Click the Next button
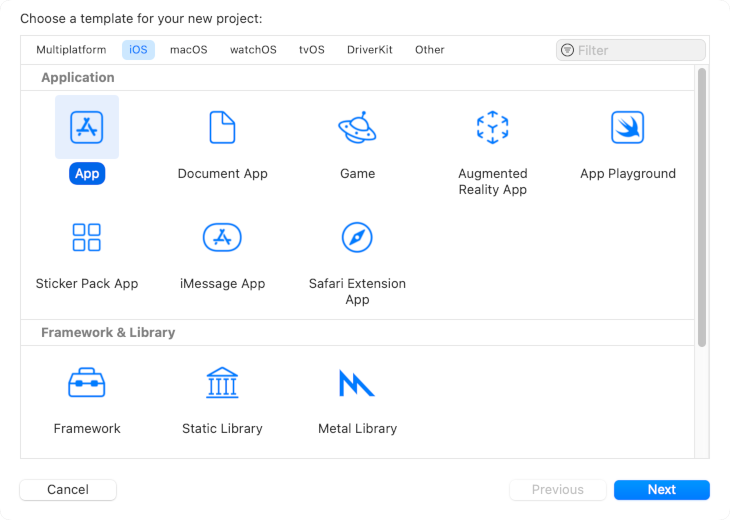 661,490
